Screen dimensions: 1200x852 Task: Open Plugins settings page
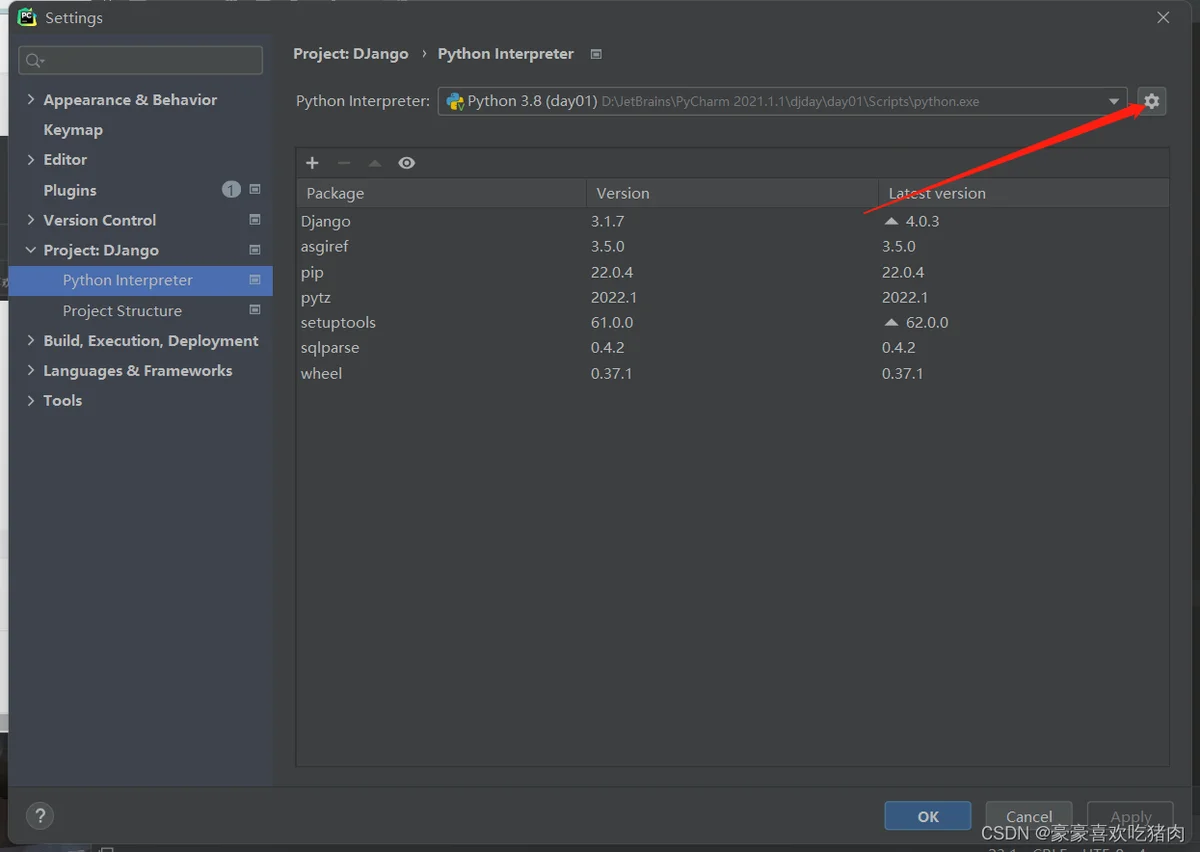[70, 190]
